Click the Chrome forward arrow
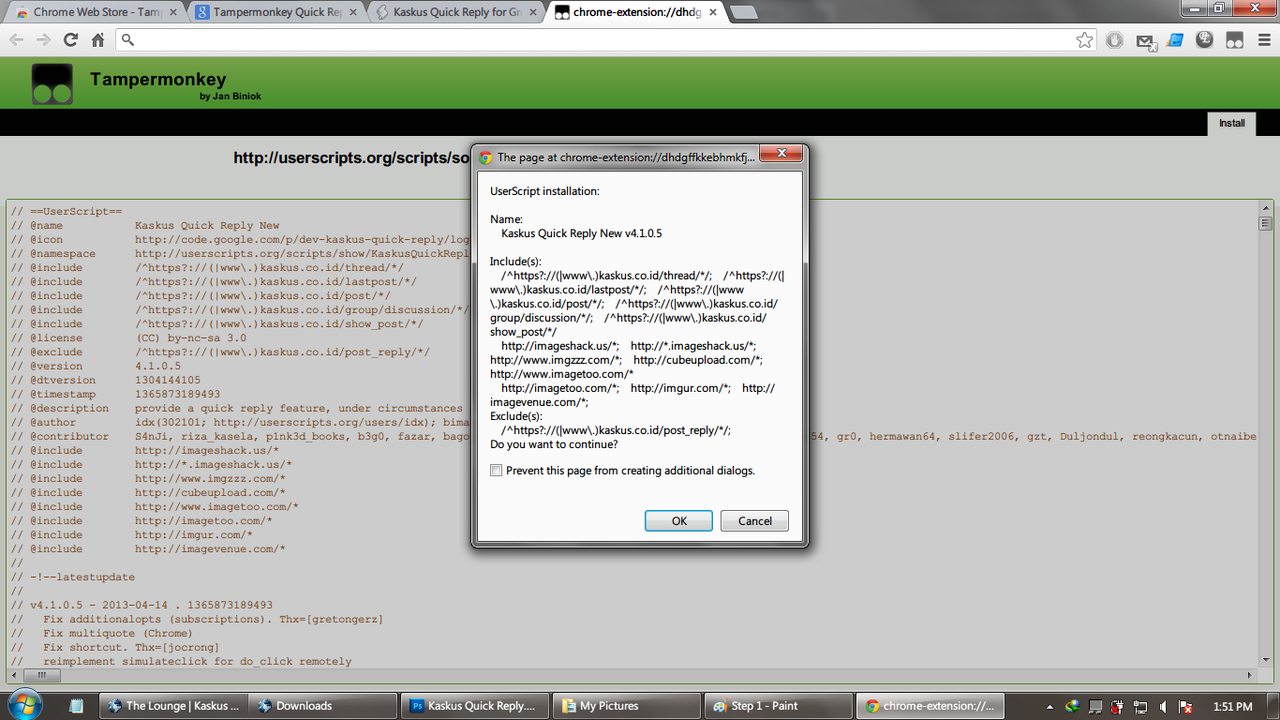The width and height of the screenshot is (1280, 720). pos(43,40)
